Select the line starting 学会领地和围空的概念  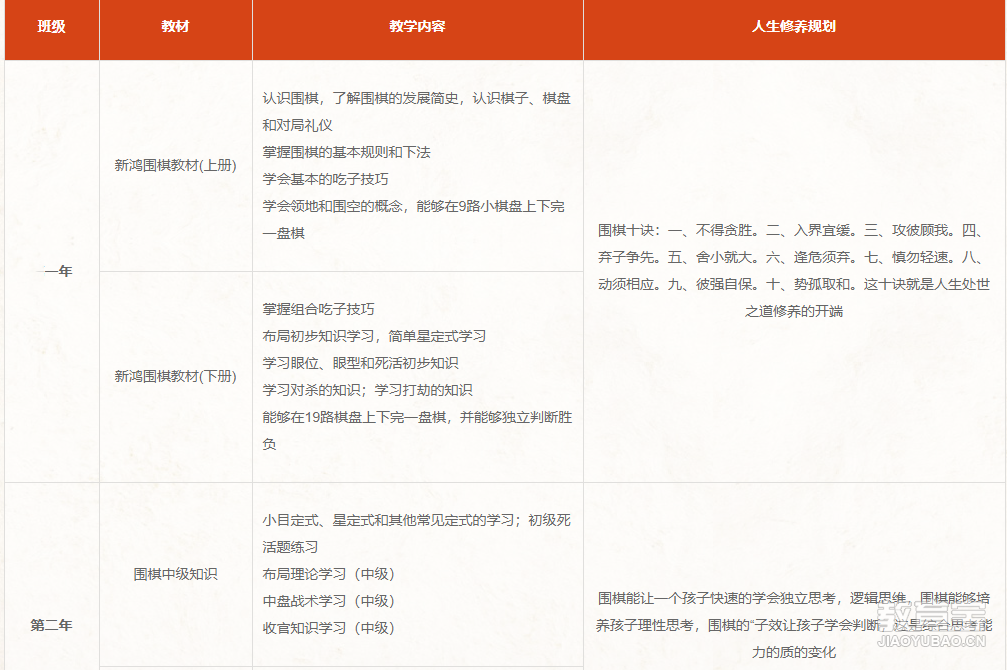click(x=414, y=220)
